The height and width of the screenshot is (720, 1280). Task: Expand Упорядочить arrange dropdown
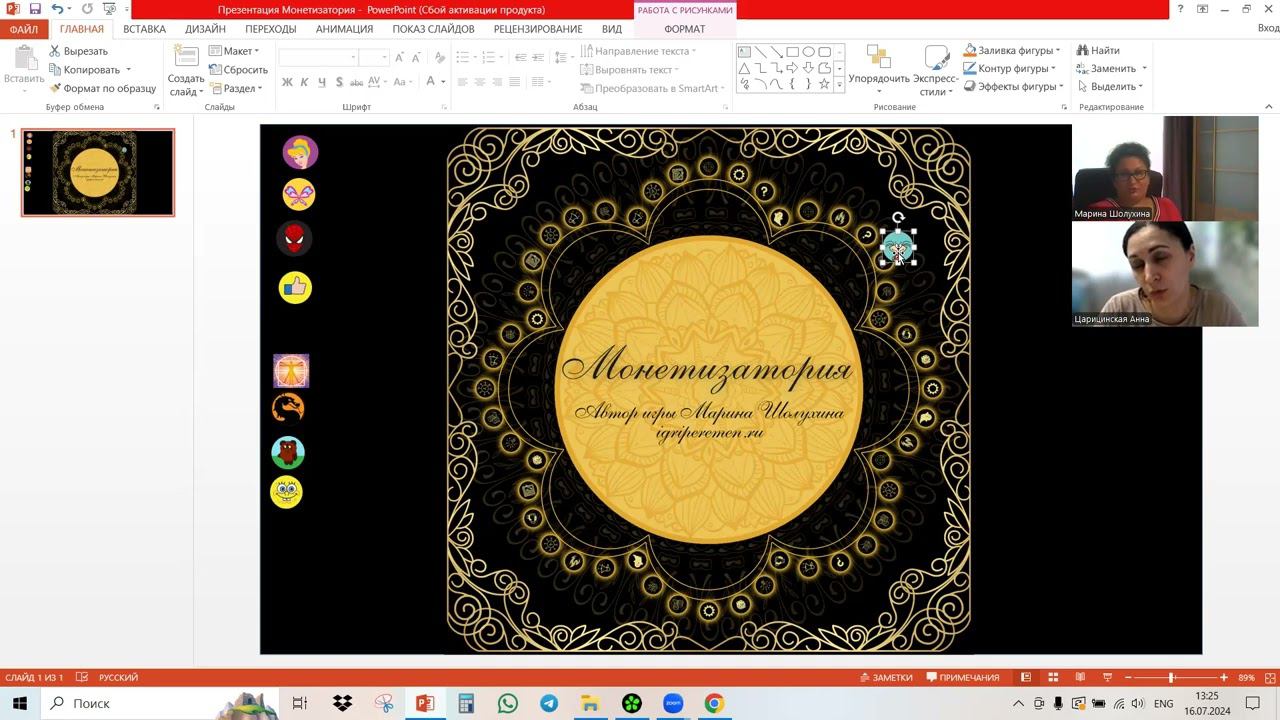[879, 70]
